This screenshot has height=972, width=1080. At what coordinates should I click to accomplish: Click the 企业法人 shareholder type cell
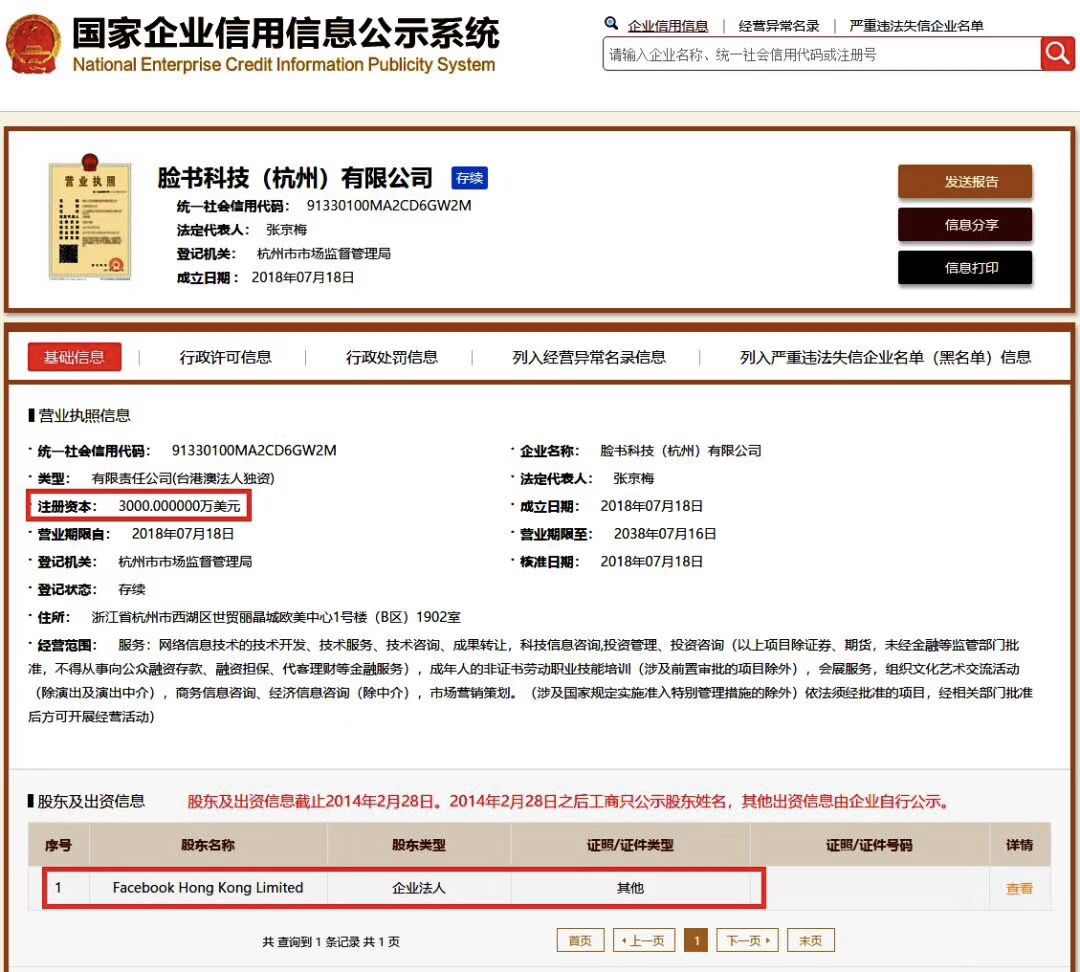pos(419,888)
